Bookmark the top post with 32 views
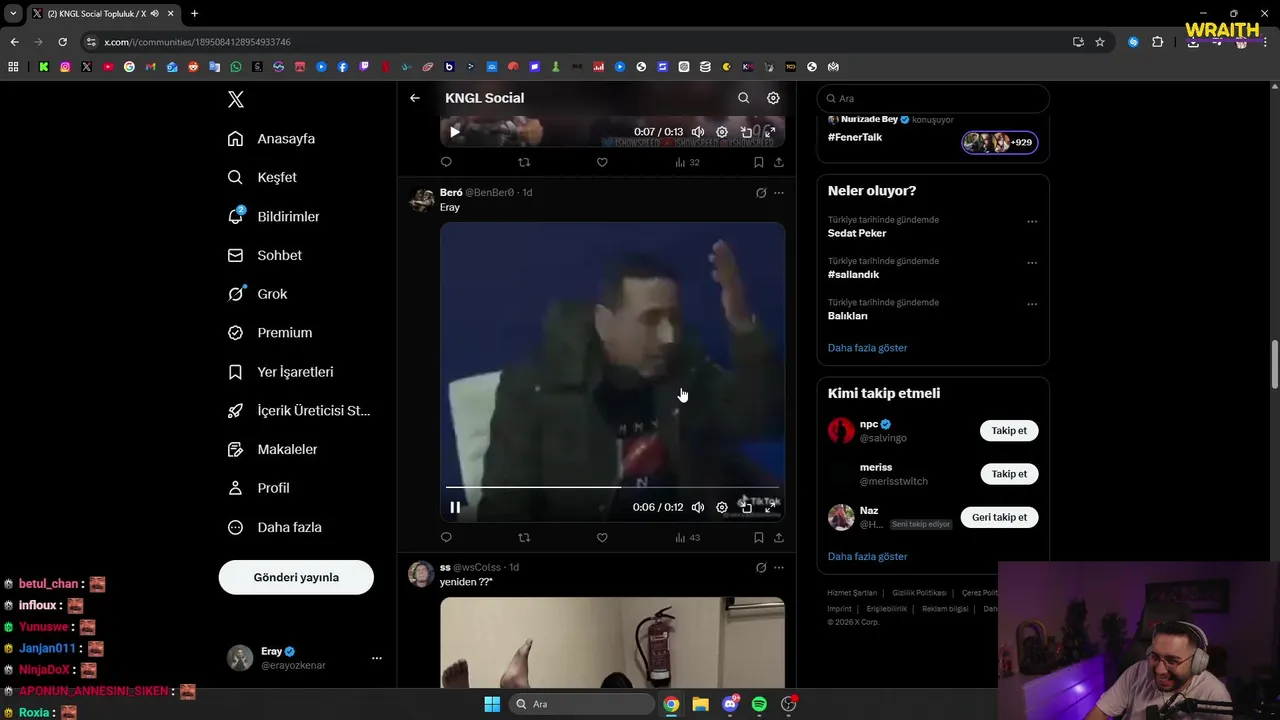Screen dimensions: 1280x720 coord(759,162)
